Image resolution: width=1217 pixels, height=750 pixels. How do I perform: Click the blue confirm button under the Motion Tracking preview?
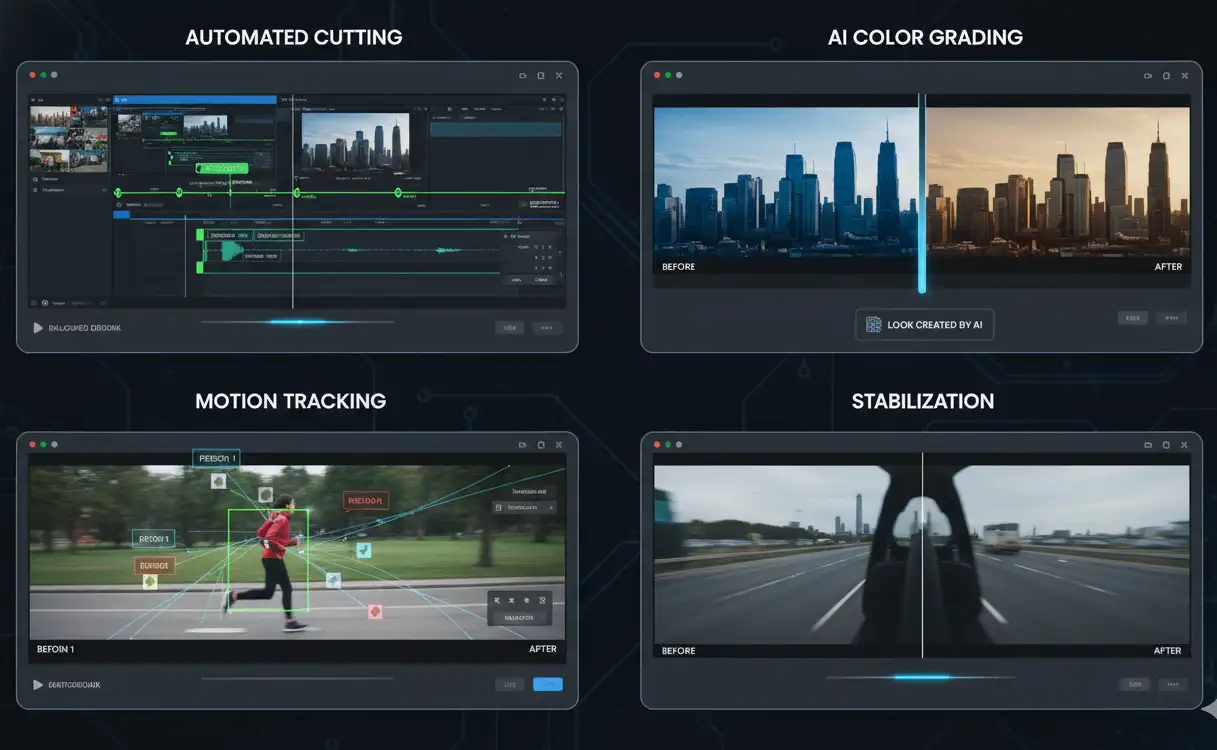[548, 684]
